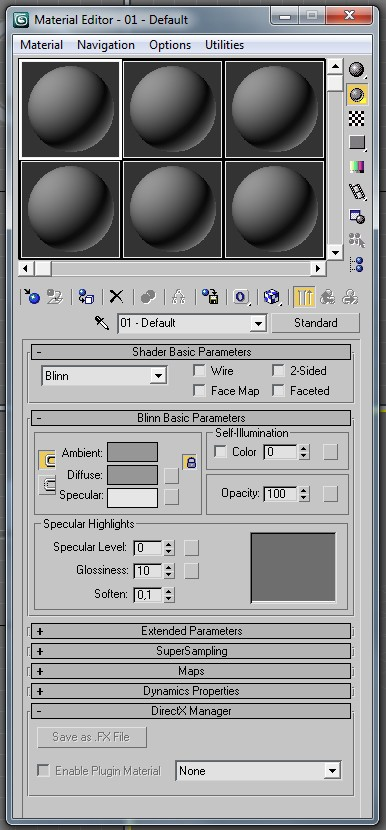Open the None plugin material dropdown
The height and width of the screenshot is (830, 386).
point(333,771)
